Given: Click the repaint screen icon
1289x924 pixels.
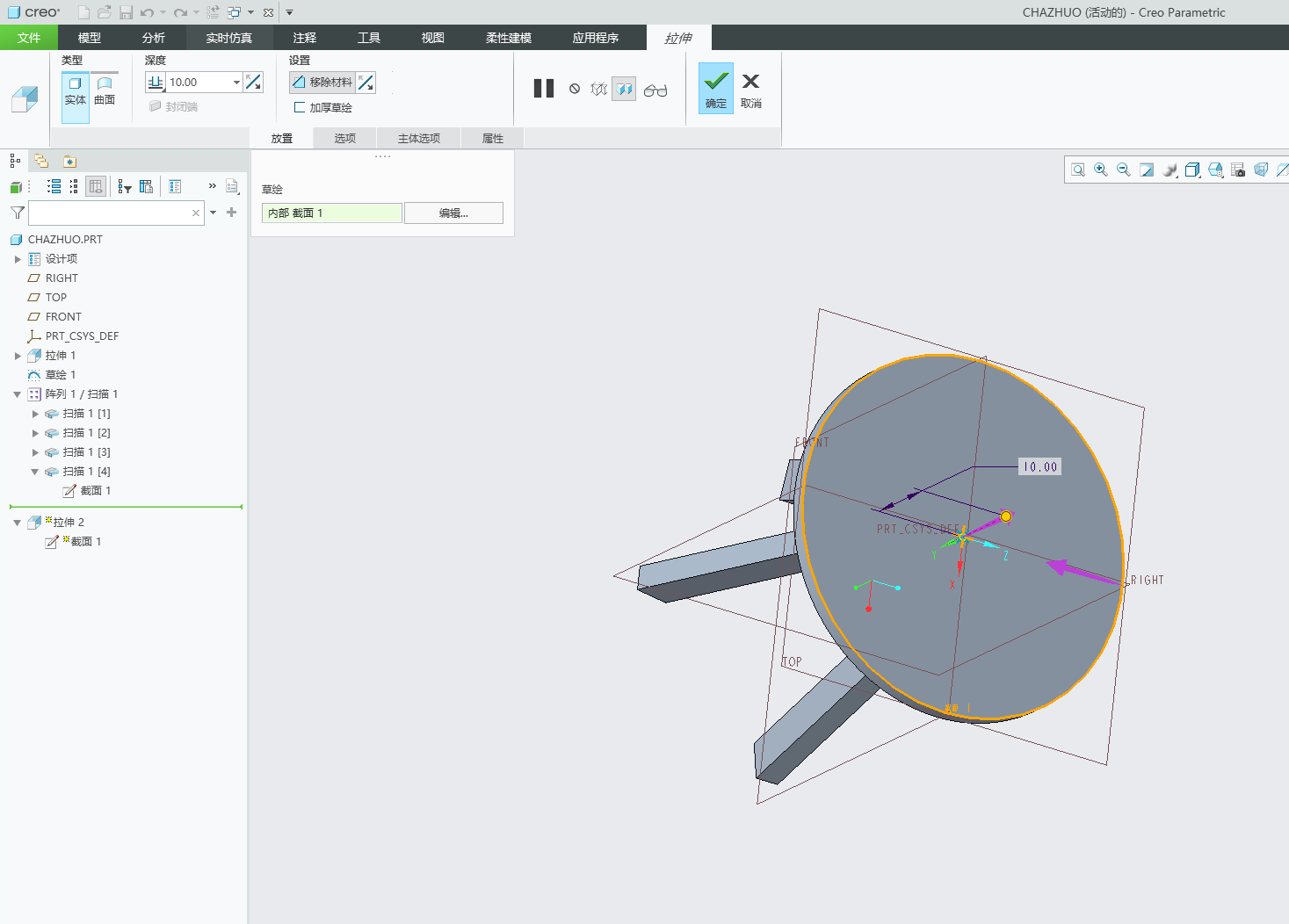Looking at the screenshot, I should coord(1147,170).
